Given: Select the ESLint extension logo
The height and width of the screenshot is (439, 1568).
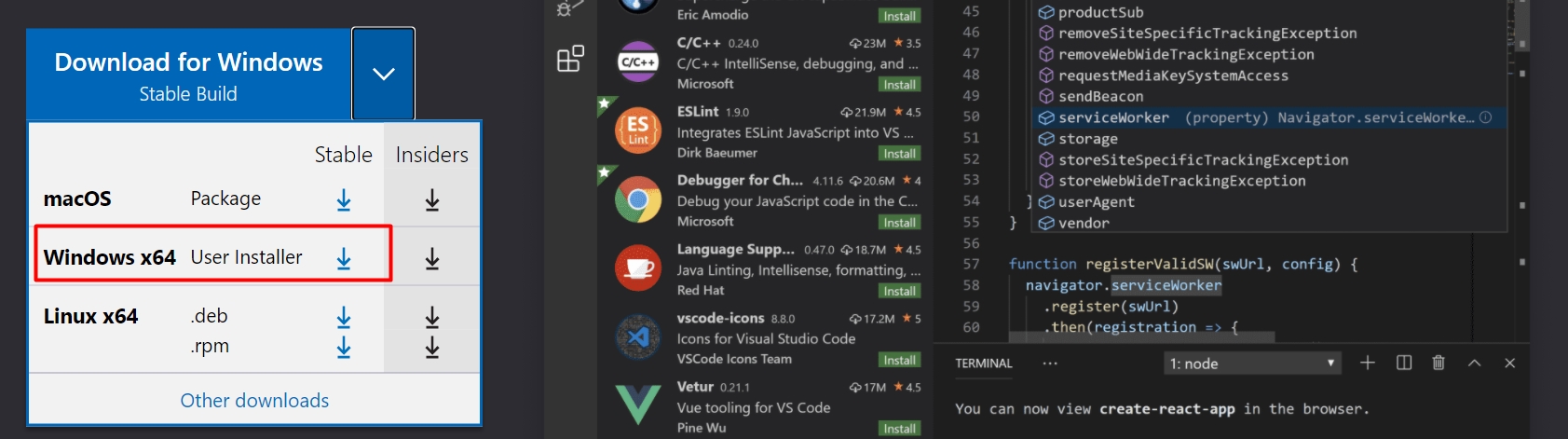Looking at the screenshot, I should pos(638,131).
